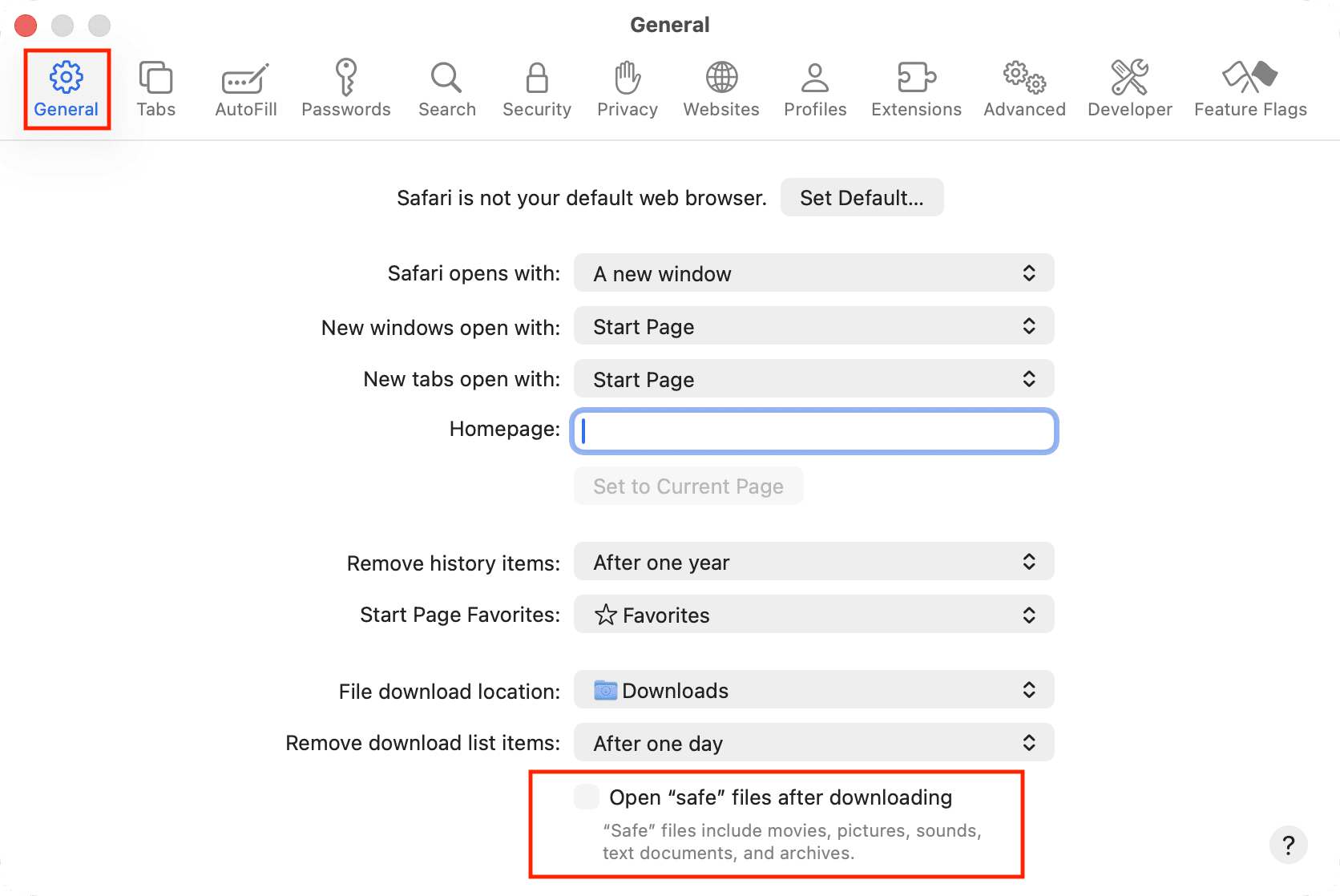Open the File download location dropdown

813,689
